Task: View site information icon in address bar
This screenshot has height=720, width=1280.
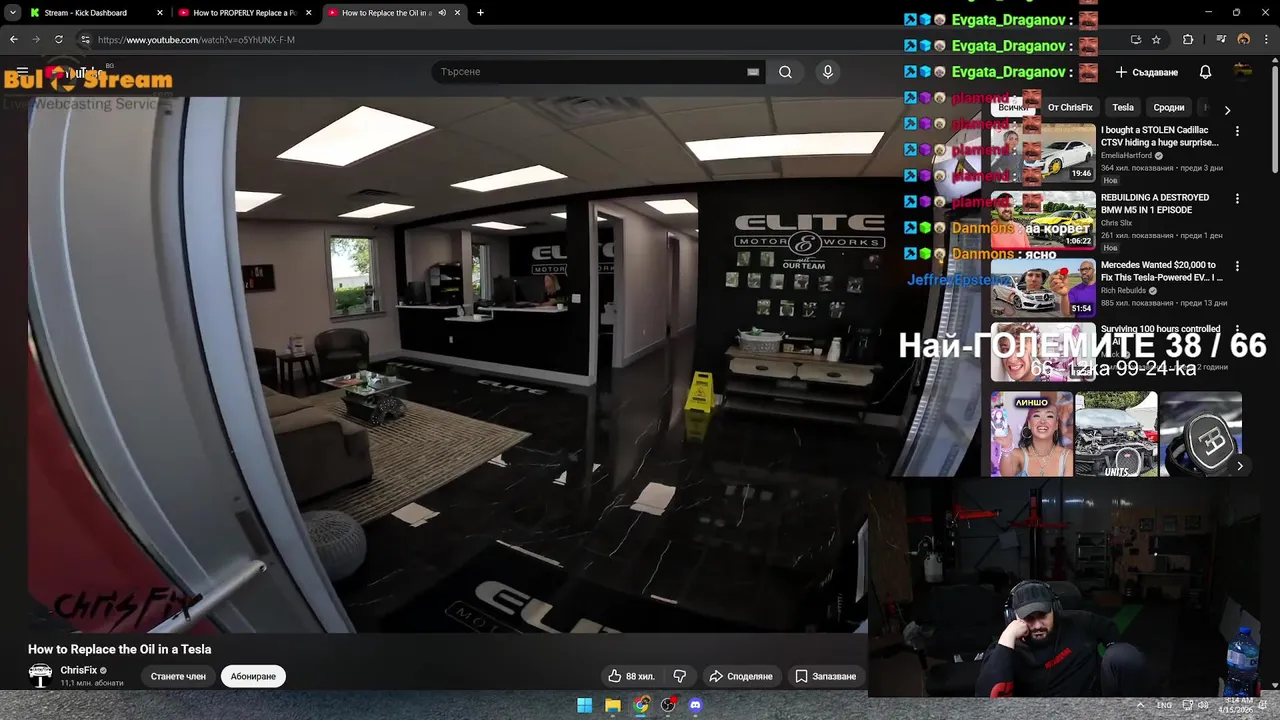Action: pos(85,40)
